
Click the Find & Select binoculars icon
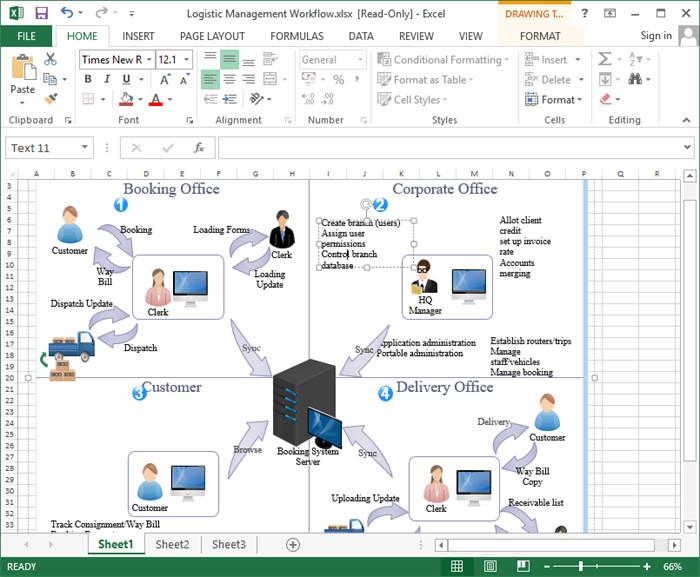pyautogui.click(x=637, y=80)
